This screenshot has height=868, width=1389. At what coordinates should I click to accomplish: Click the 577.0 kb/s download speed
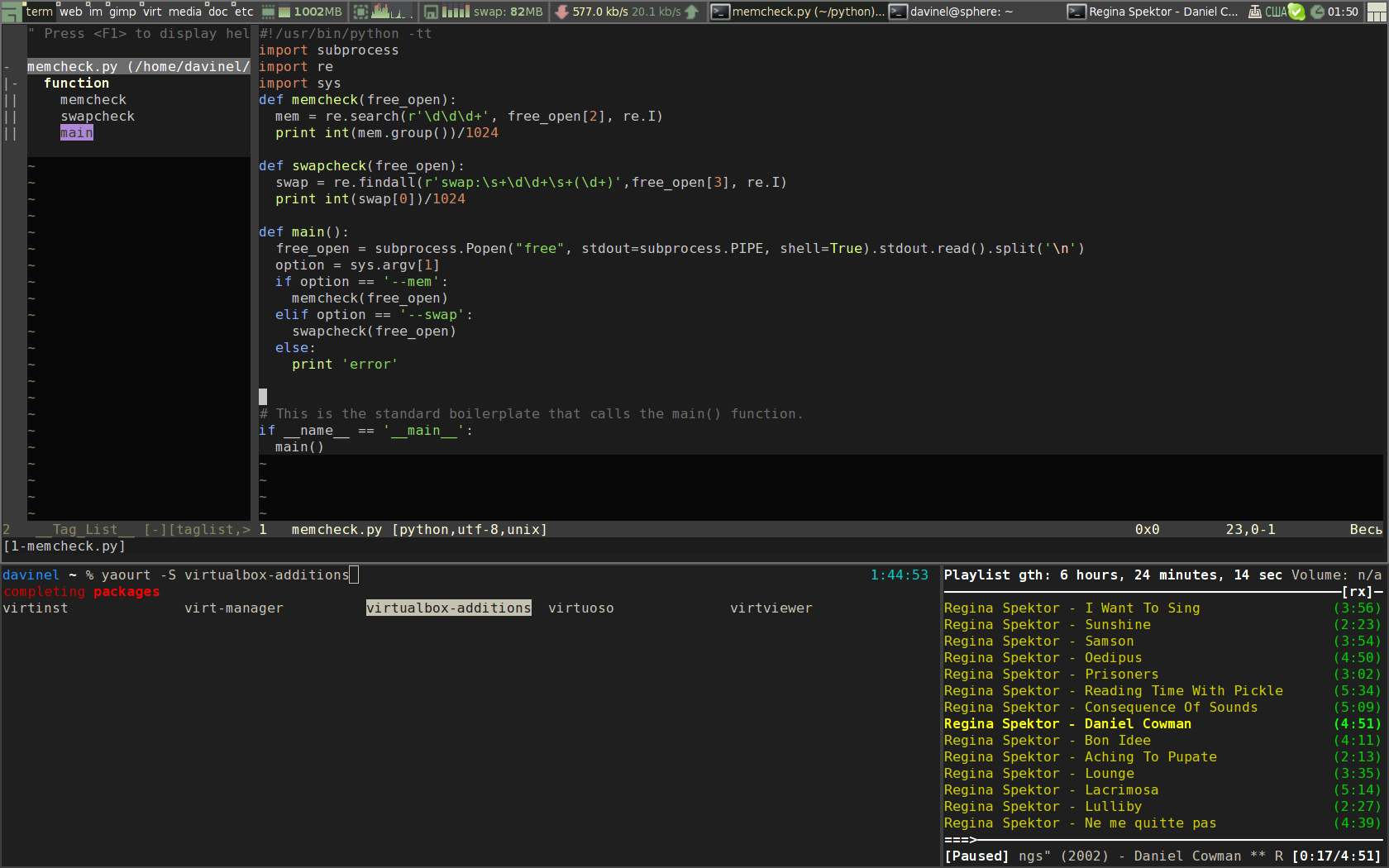[x=600, y=12]
